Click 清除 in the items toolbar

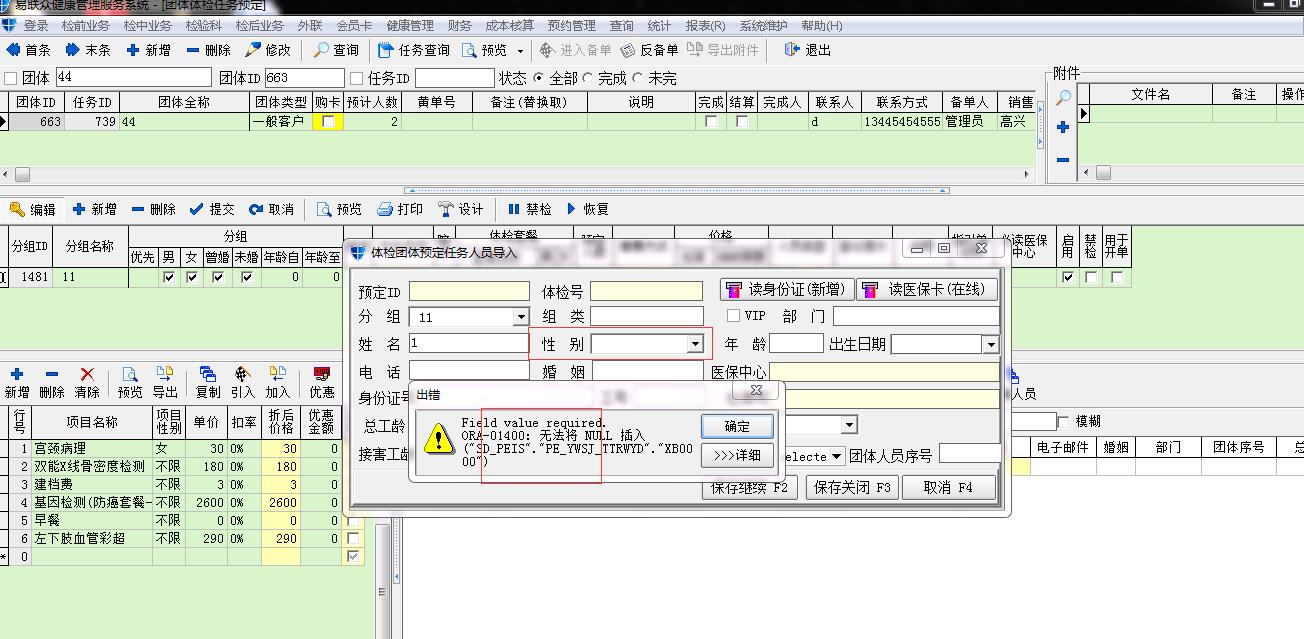coord(87,382)
